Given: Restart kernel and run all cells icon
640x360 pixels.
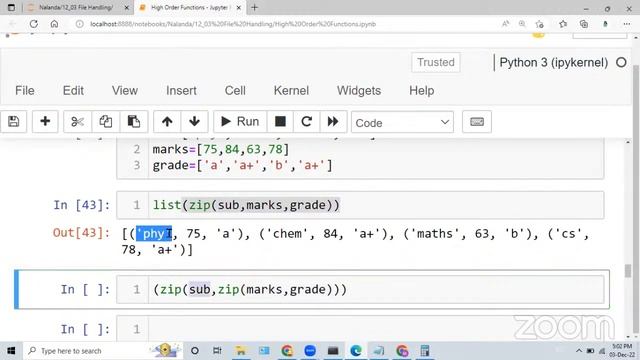Looking at the screenshot, I should click(x=333, y=122).
